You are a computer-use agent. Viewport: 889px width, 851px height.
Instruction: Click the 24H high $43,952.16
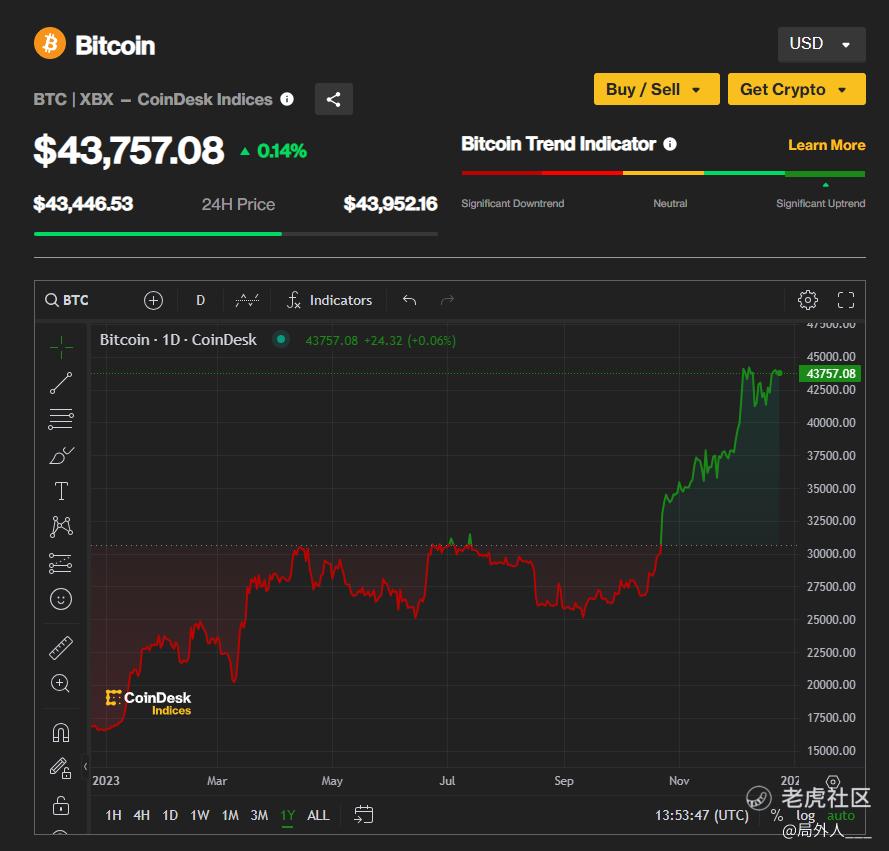tap(391, 204)
